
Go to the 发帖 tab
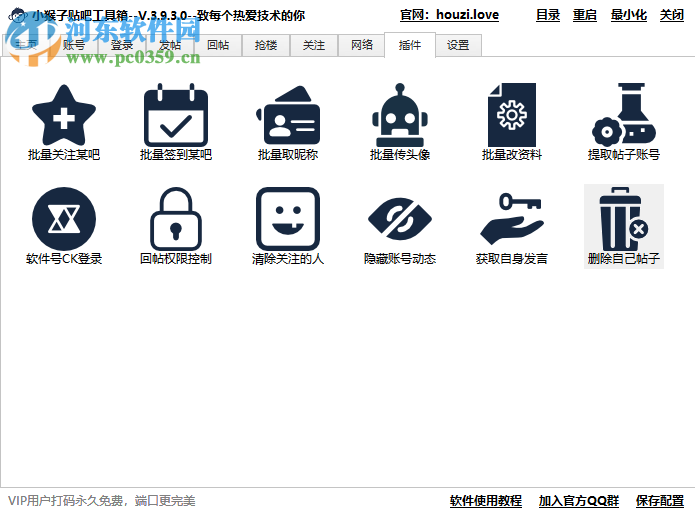[170, 45]
